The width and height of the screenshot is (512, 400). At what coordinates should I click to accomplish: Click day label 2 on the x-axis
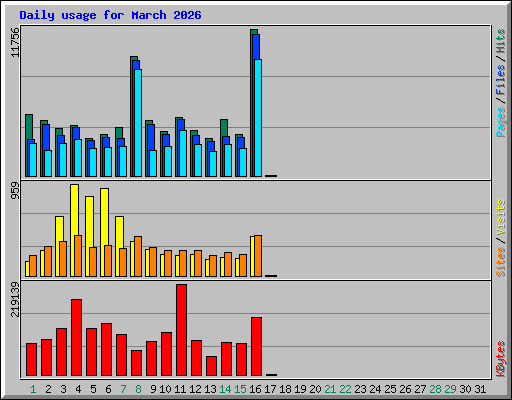(x=48, y=389)
